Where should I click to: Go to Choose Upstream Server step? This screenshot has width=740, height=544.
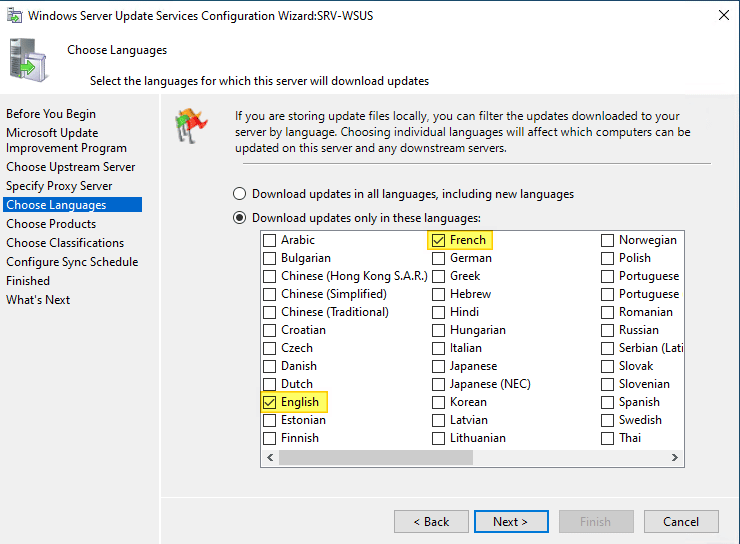click(x=71, y=167)
